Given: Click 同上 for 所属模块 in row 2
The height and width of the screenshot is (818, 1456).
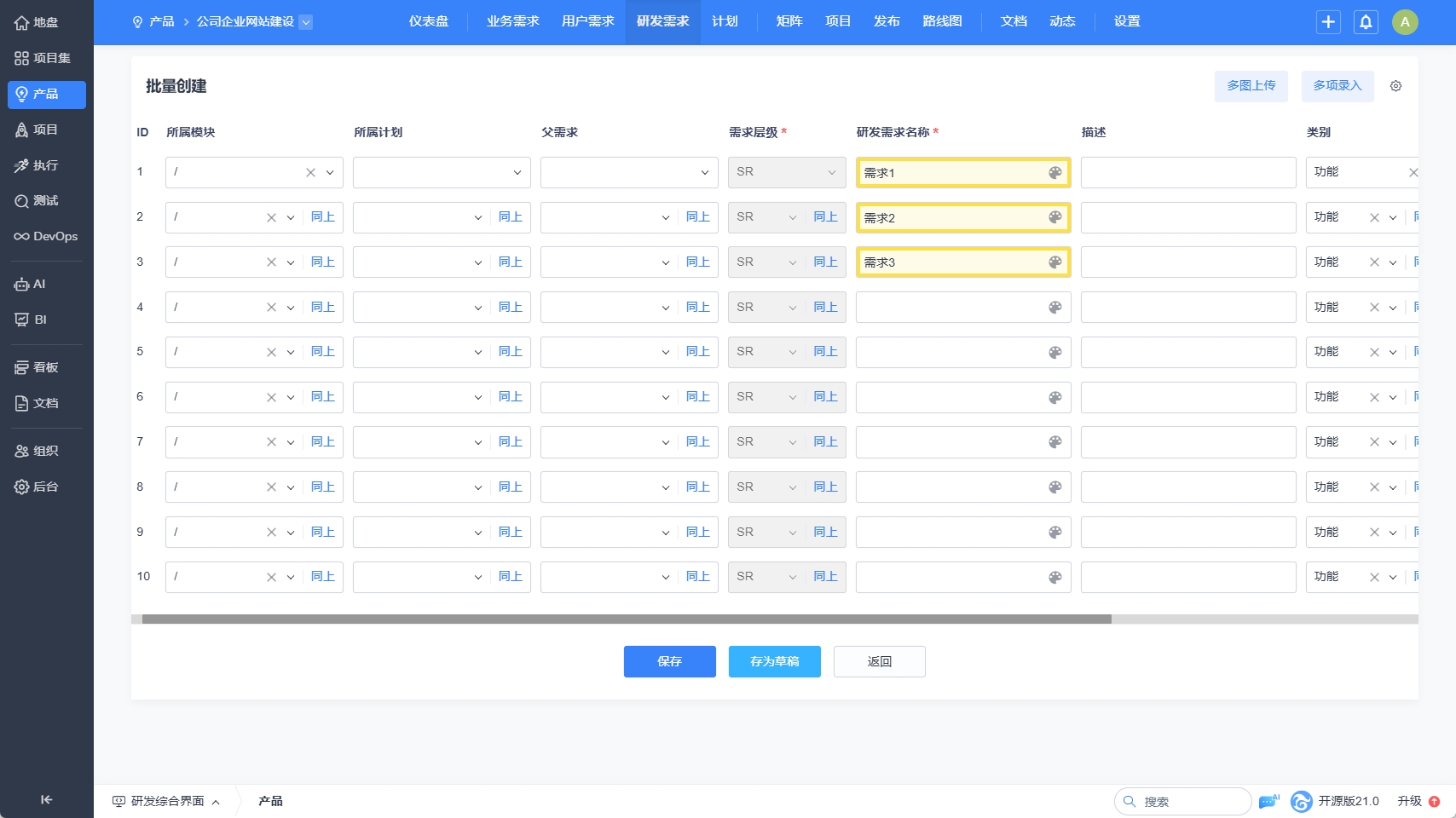Looking at the screenshot, I should [323, 217].
